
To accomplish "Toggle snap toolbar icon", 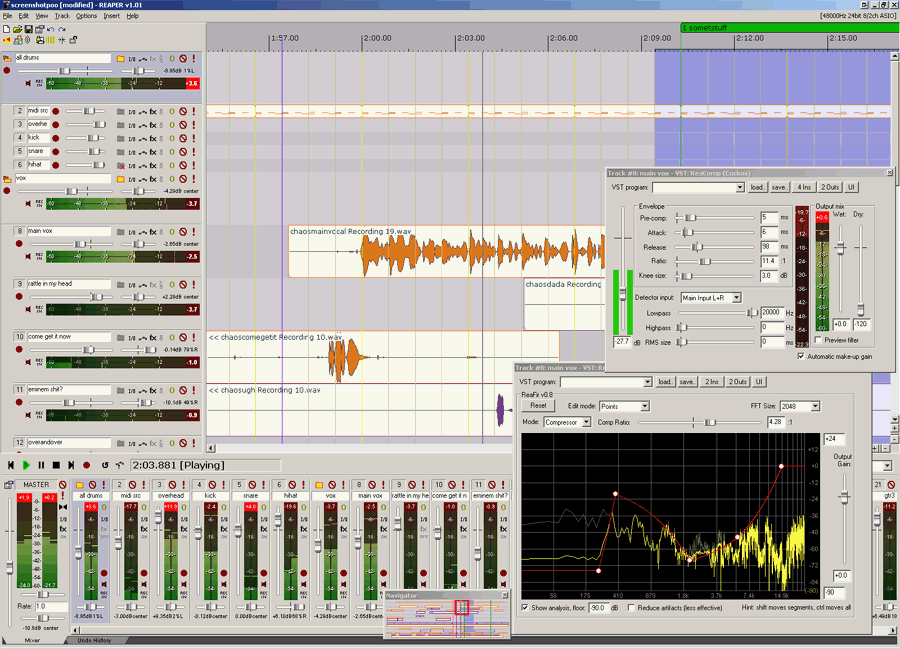I will (62, 40).
